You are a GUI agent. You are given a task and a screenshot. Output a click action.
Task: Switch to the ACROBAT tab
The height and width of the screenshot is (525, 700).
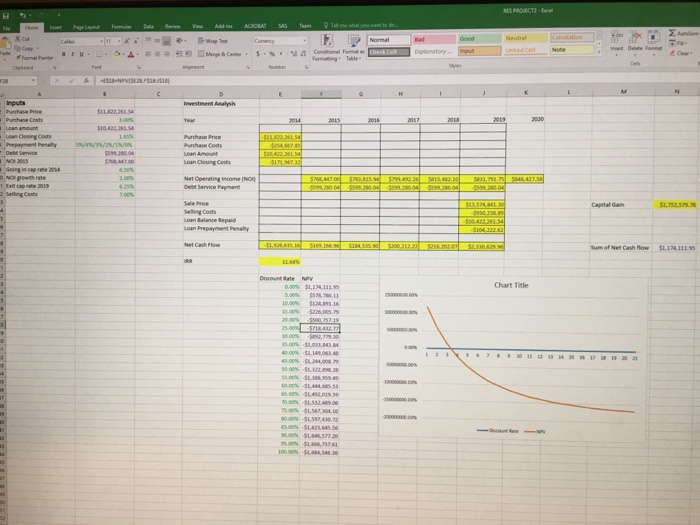(x=255, y=26)
